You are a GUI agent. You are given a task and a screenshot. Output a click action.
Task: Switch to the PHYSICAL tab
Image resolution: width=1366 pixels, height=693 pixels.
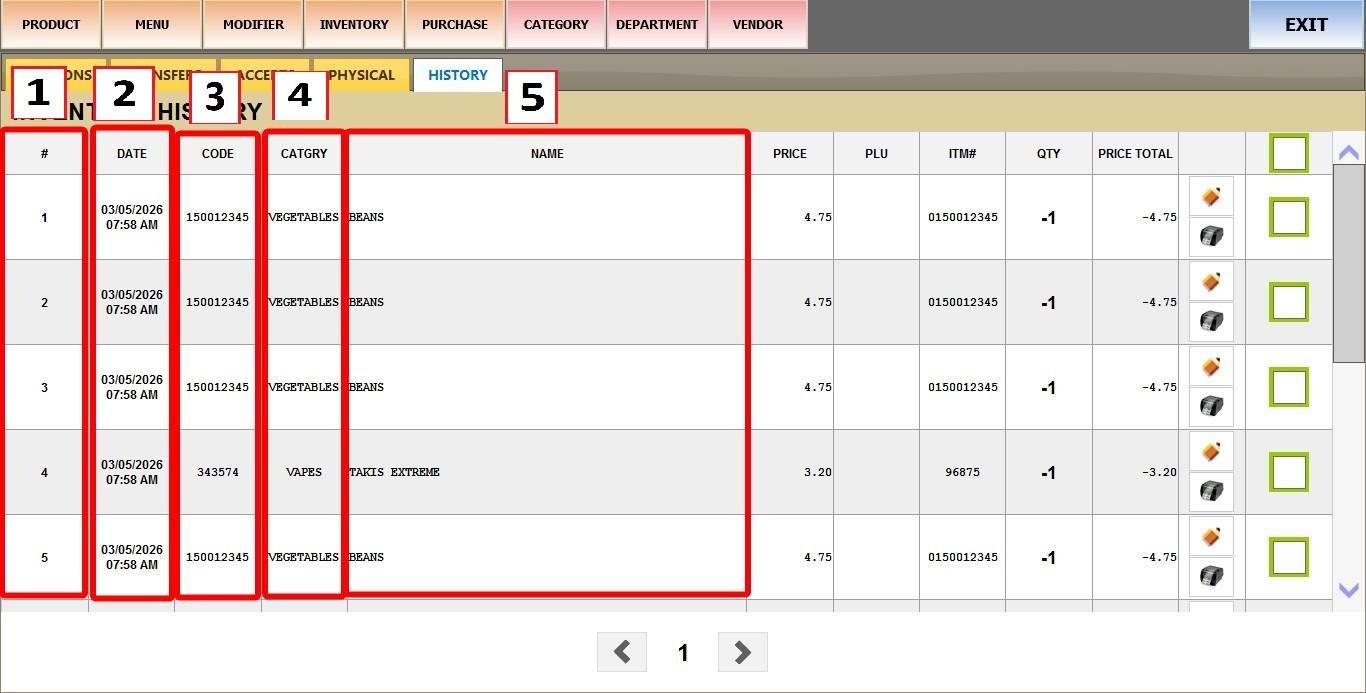(361, 76)
